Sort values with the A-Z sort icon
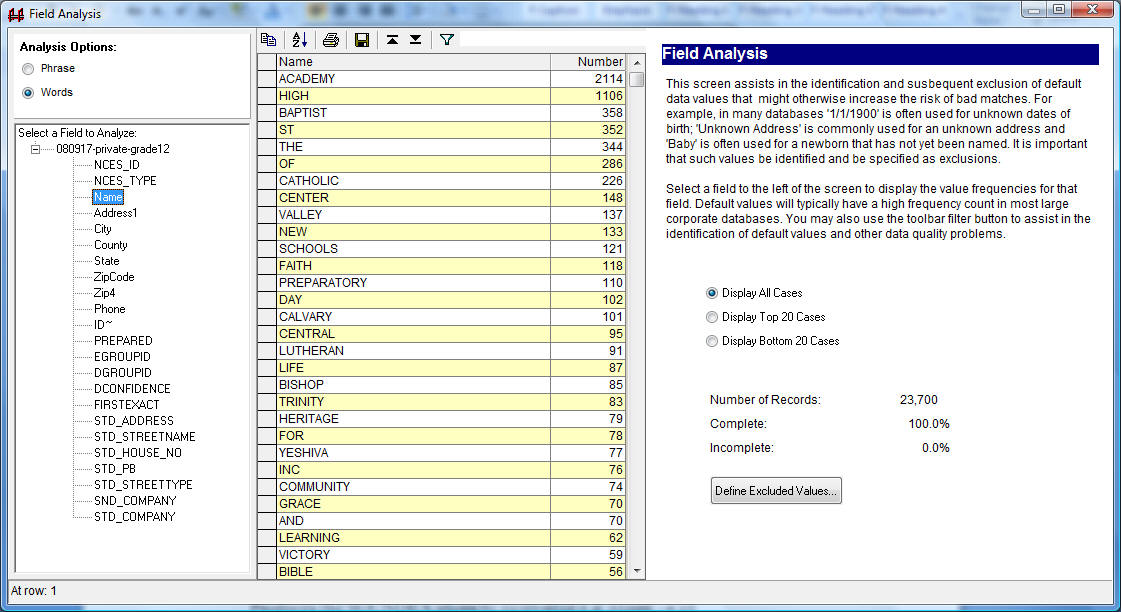 300,40
